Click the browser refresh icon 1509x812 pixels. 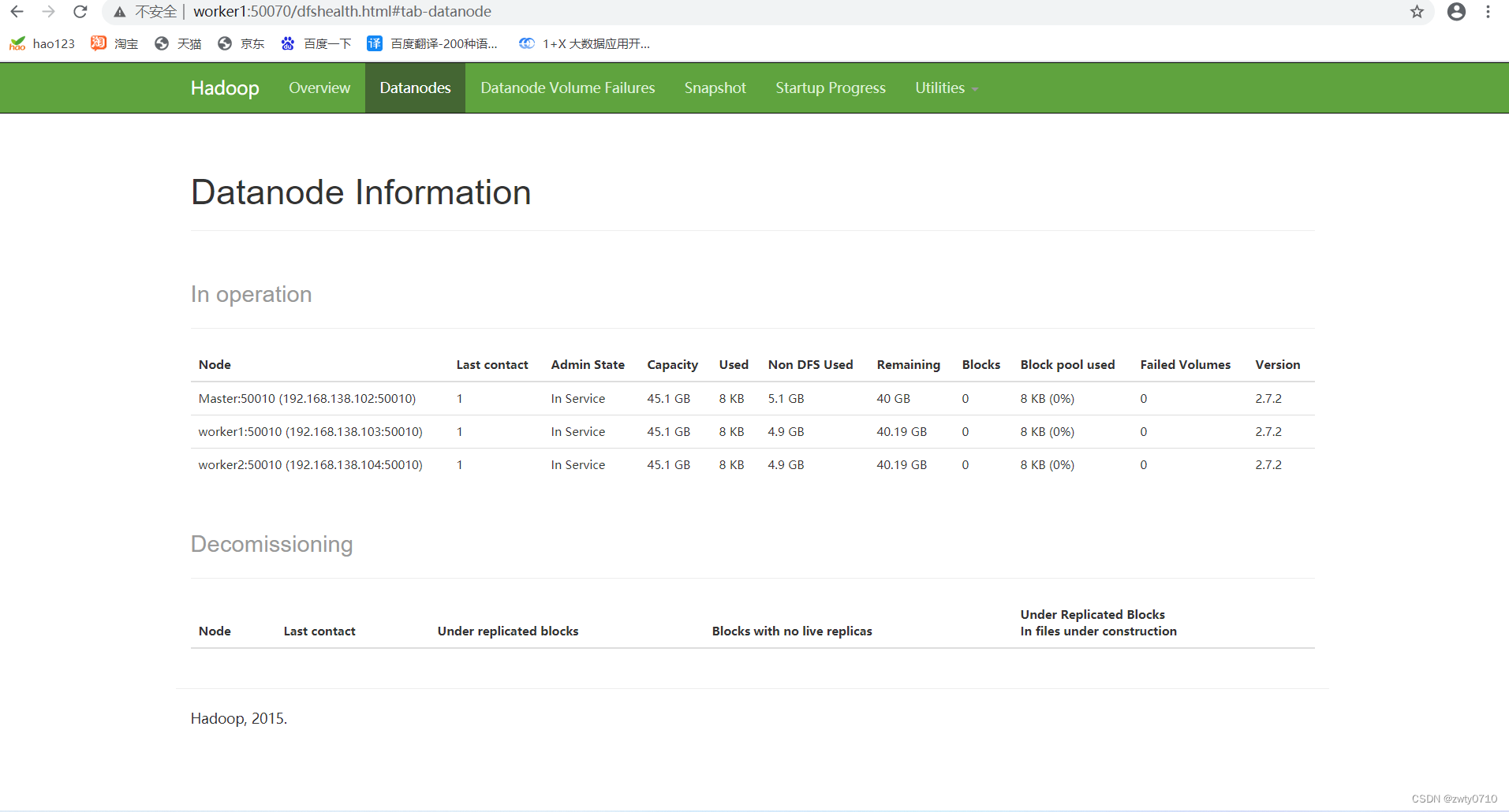click(x=80, y=12)
